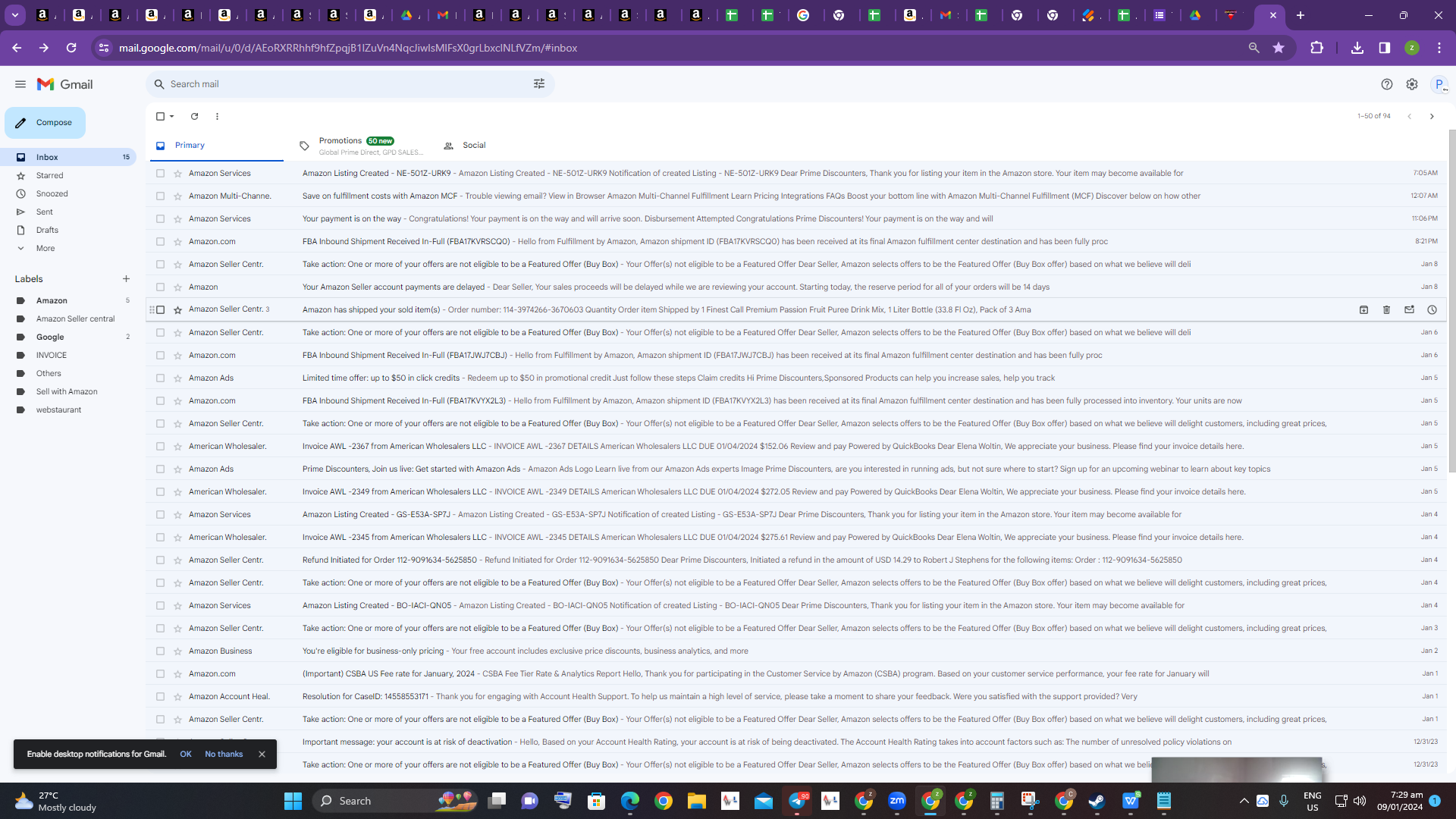The image size is (1456, 819).
Task: Open the CSBA US Fee rate email
Action: pos(796,674)
